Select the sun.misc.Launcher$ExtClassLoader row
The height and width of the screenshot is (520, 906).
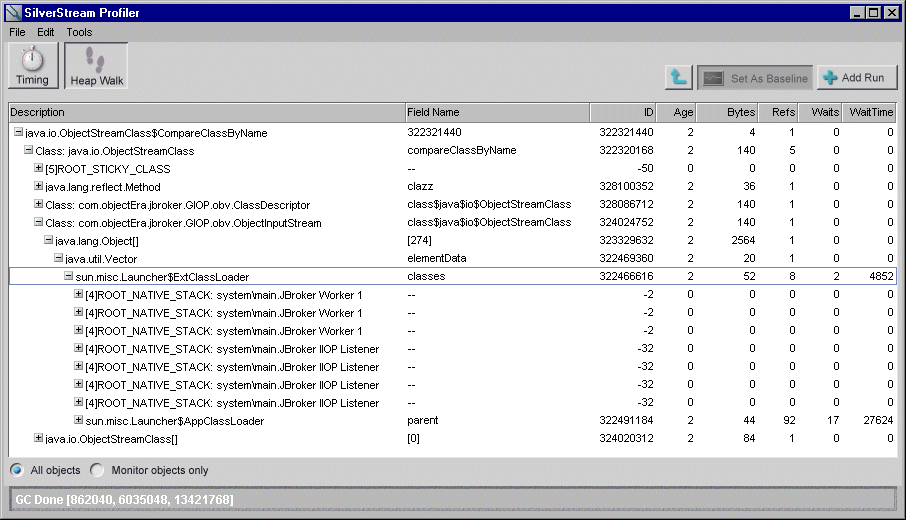[452, 276]
